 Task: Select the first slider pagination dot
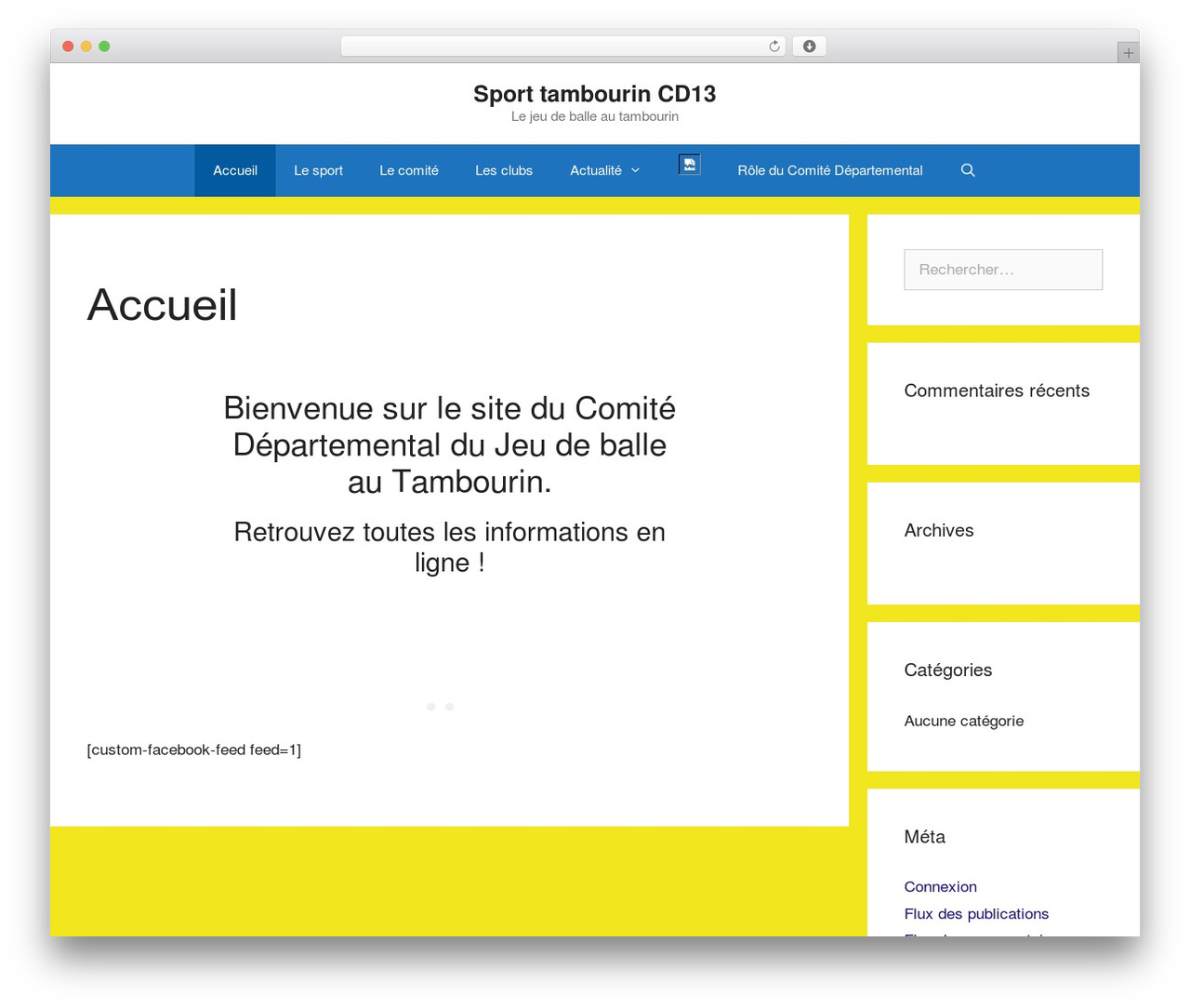tap(431, 707)
